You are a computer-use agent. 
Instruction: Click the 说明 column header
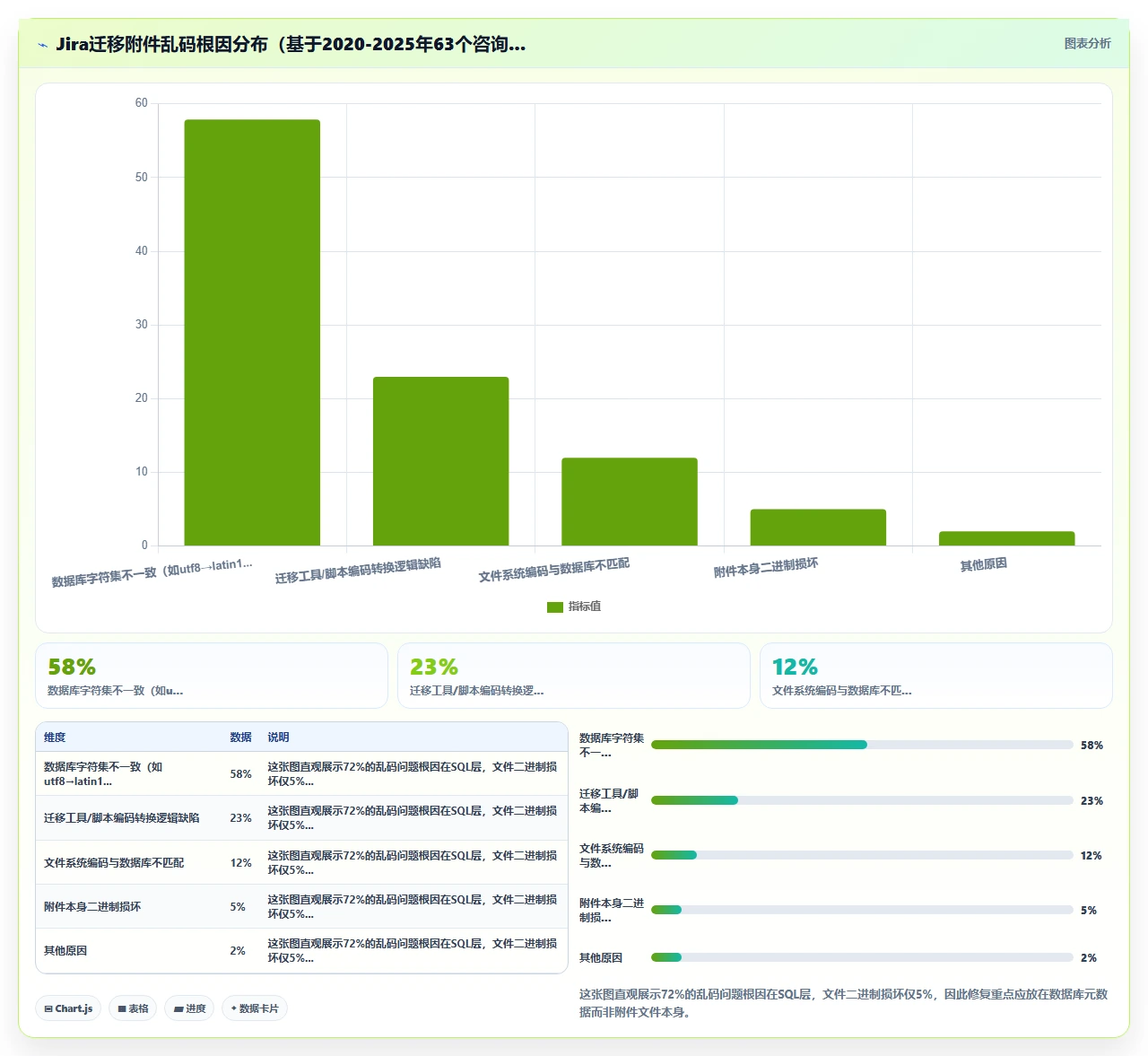coord(278,737)
